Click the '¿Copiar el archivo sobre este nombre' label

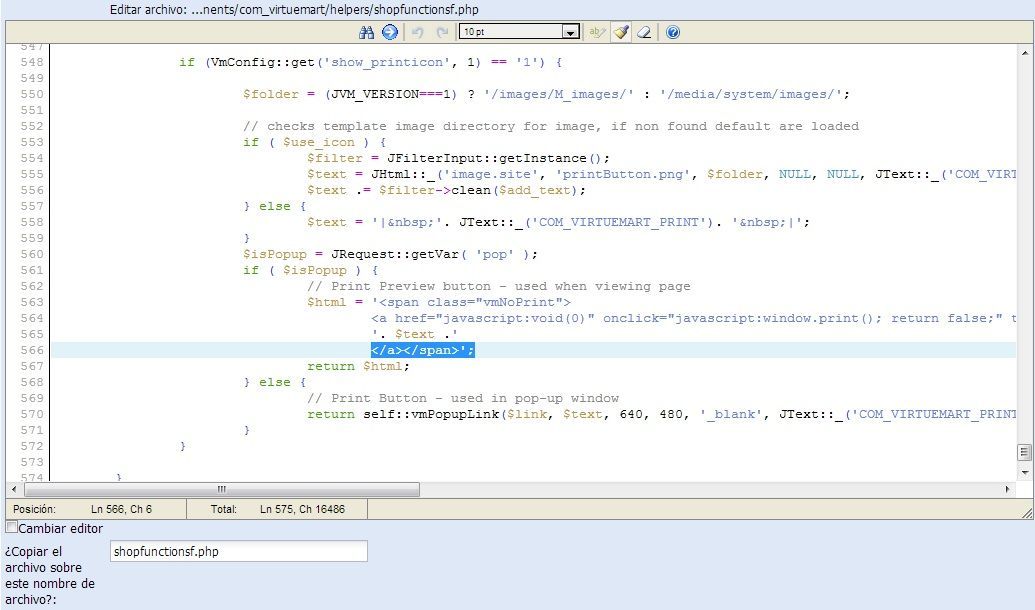tap(50, 576)
